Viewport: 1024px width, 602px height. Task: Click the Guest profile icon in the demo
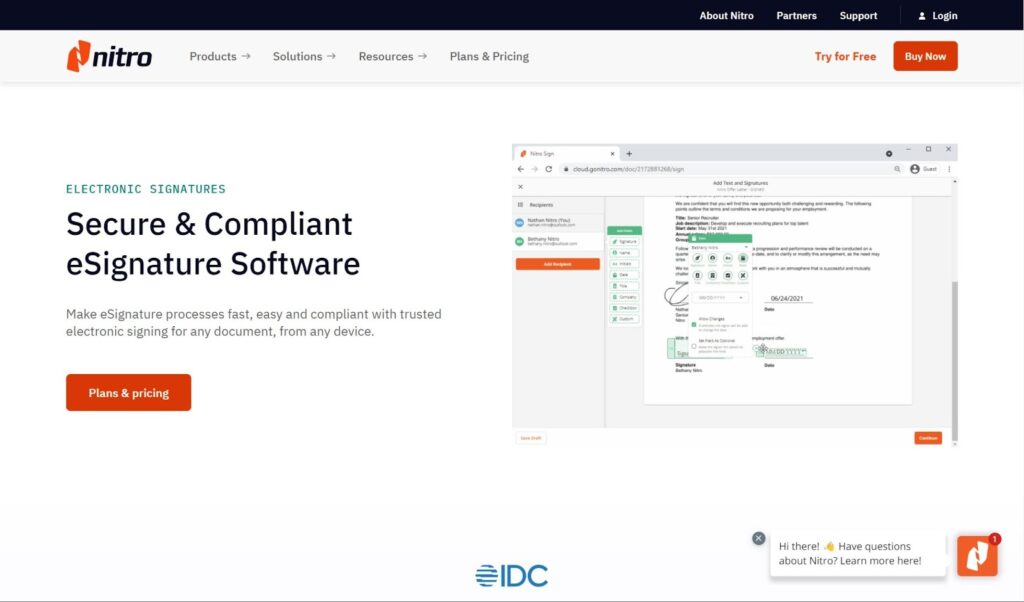pos(914,169)
